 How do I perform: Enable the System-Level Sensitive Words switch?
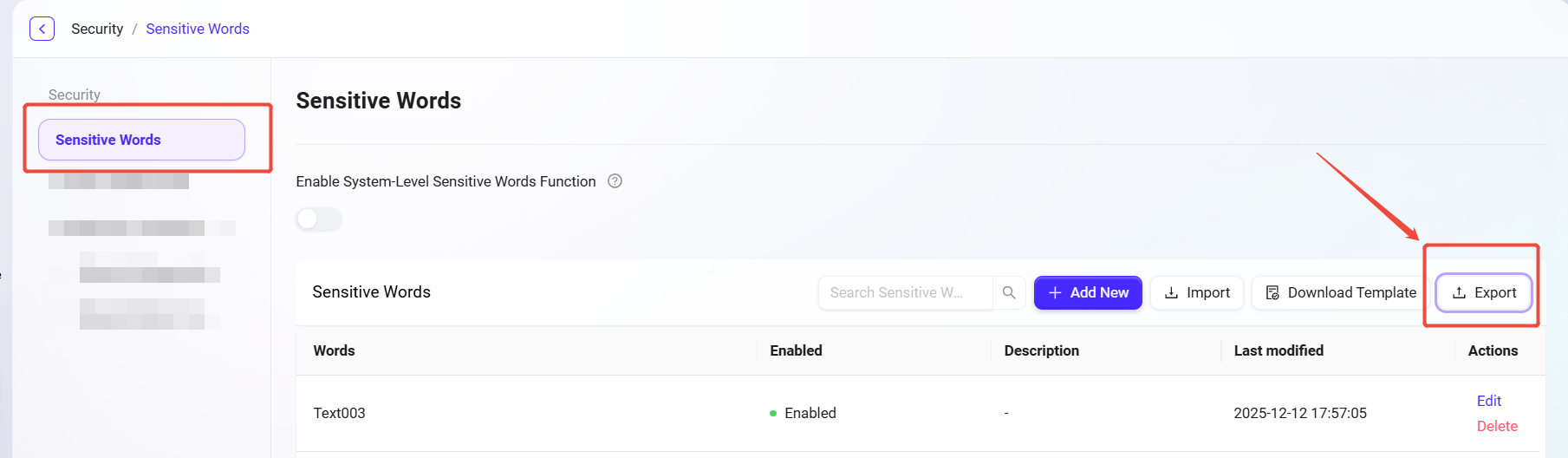click(319, 219)
